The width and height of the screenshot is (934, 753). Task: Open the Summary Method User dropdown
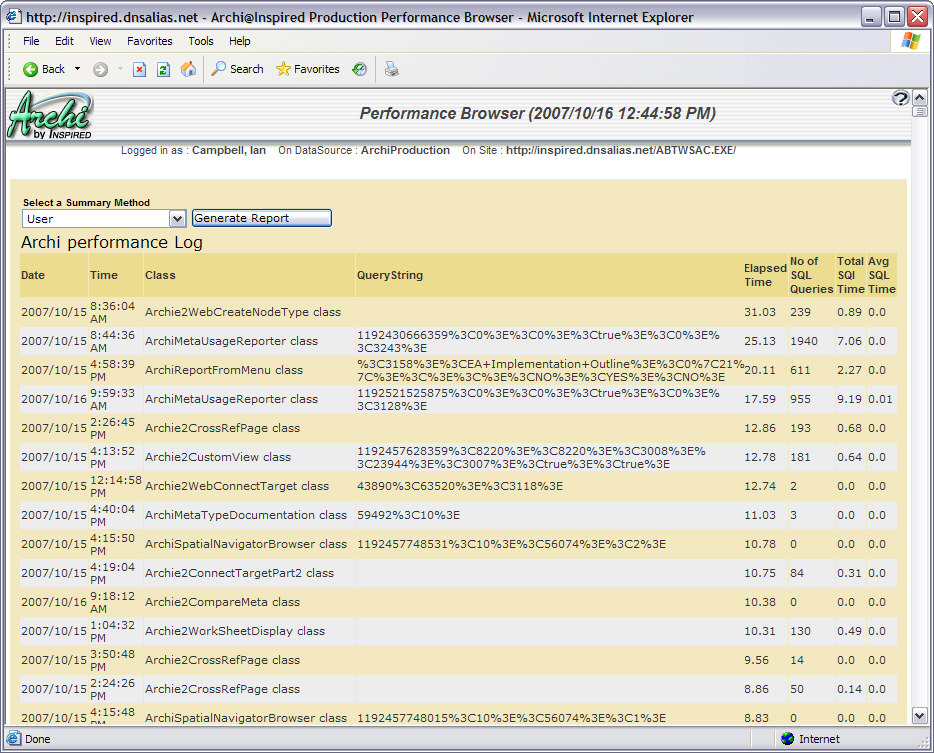[178, 219]
